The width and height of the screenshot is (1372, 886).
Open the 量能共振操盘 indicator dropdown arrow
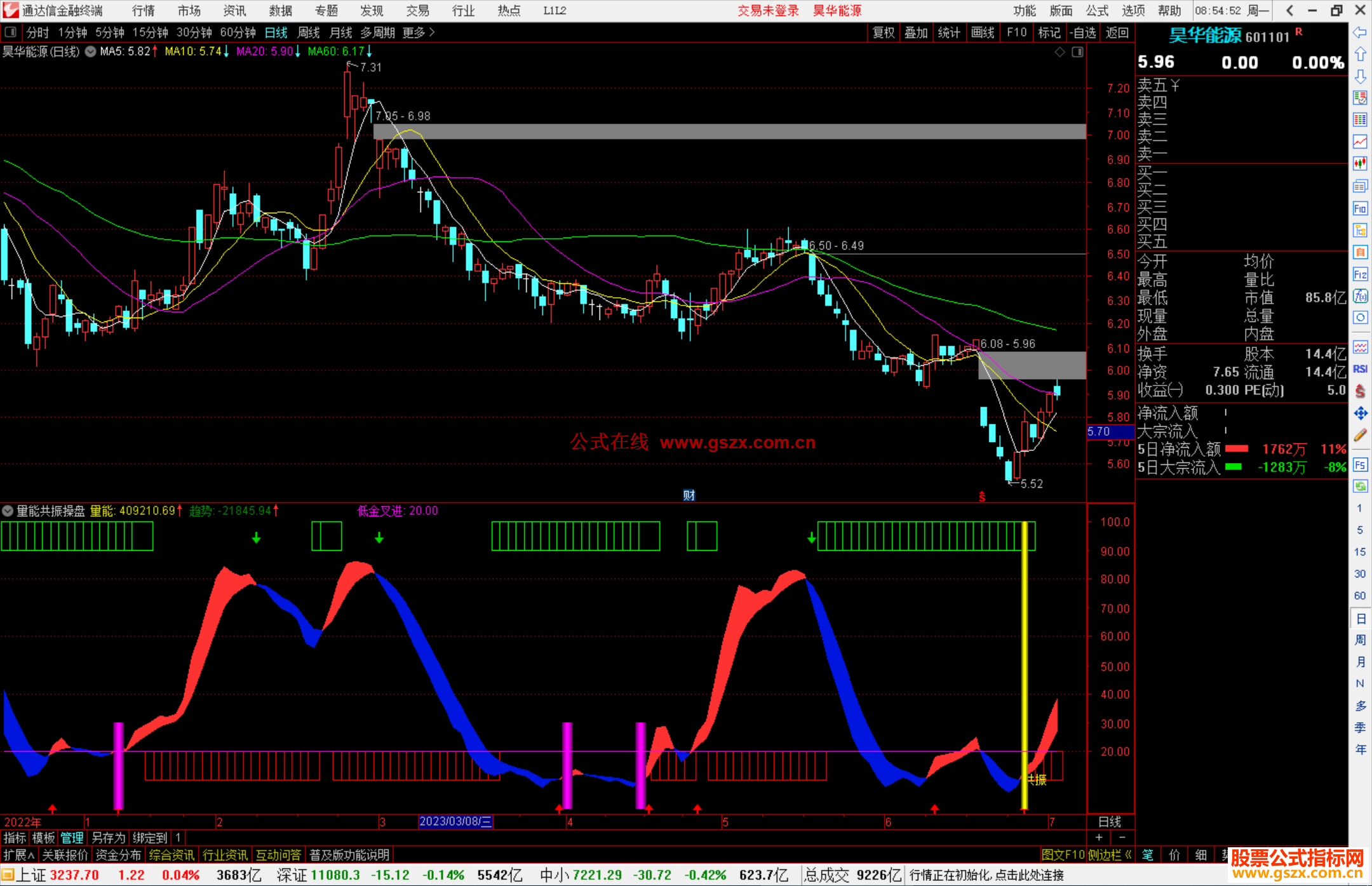(x=8, y=511)
